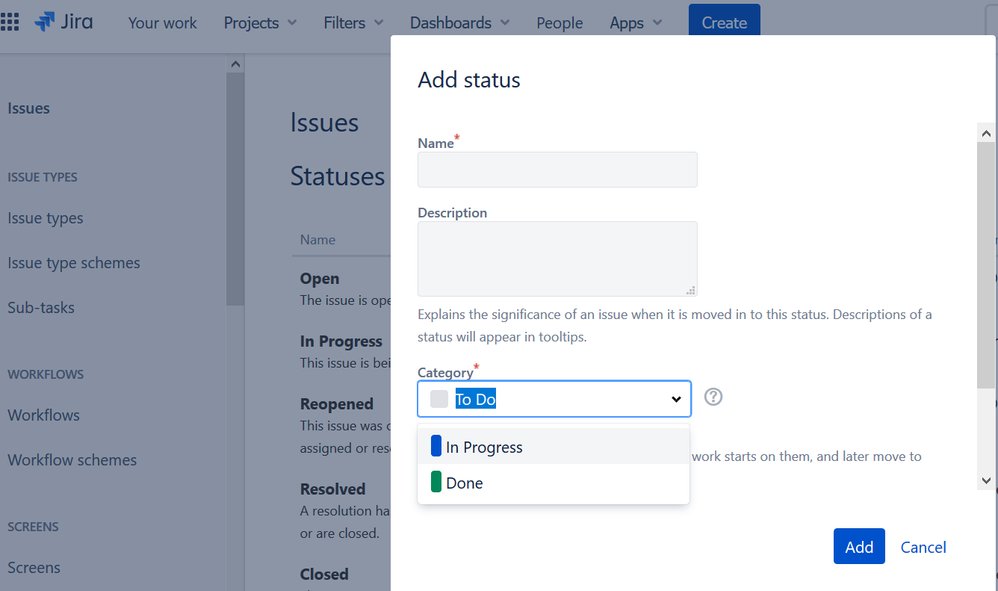Open Issue types in sidebar

point(45,218)
